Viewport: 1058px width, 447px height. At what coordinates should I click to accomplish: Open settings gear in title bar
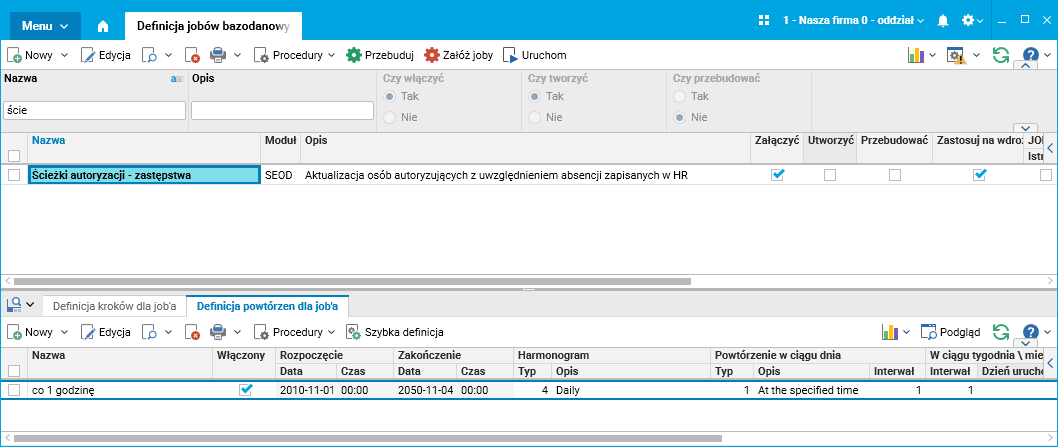point(968,20)
